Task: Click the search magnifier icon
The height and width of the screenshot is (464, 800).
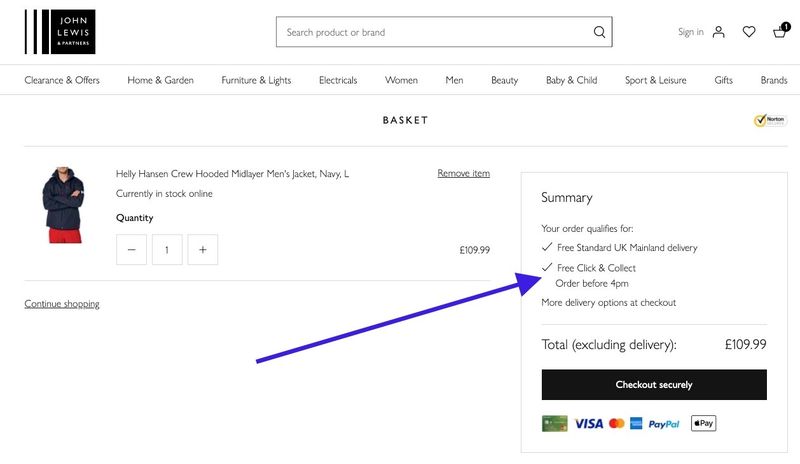Action: [599, 32]
